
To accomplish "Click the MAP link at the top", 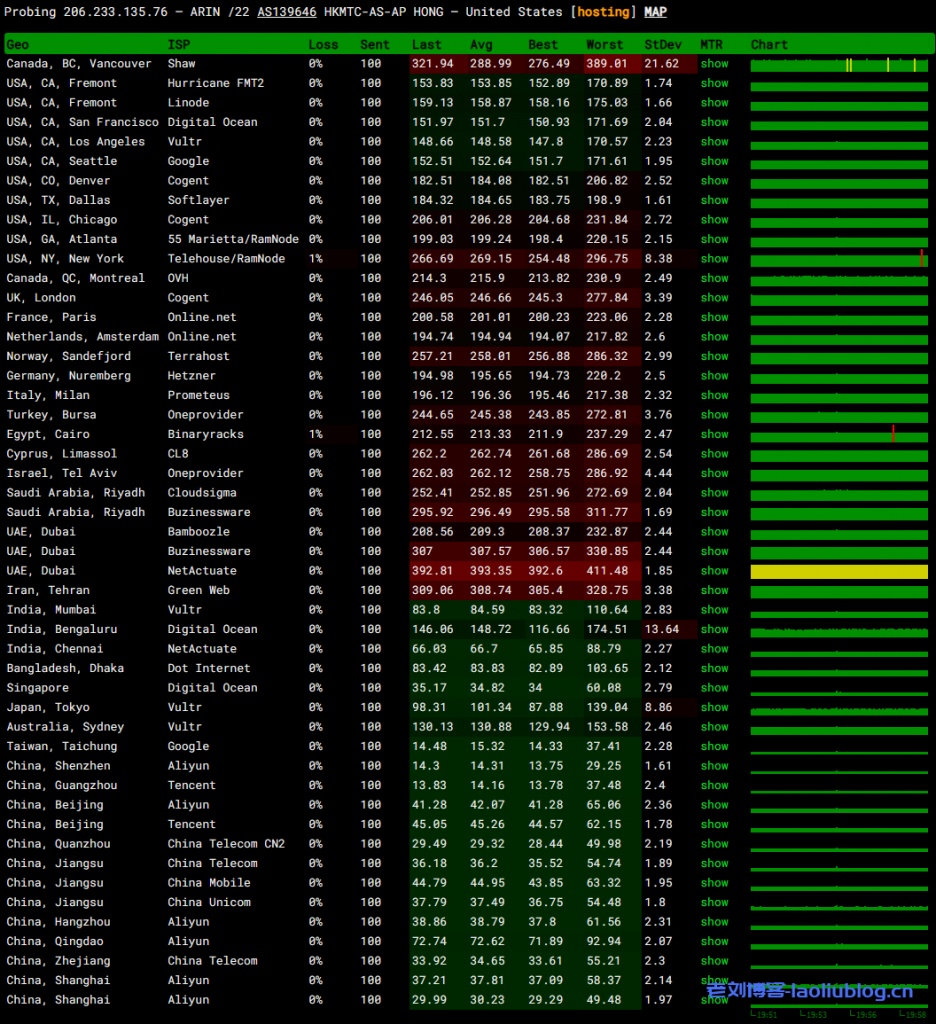I will tap(655, 12).
